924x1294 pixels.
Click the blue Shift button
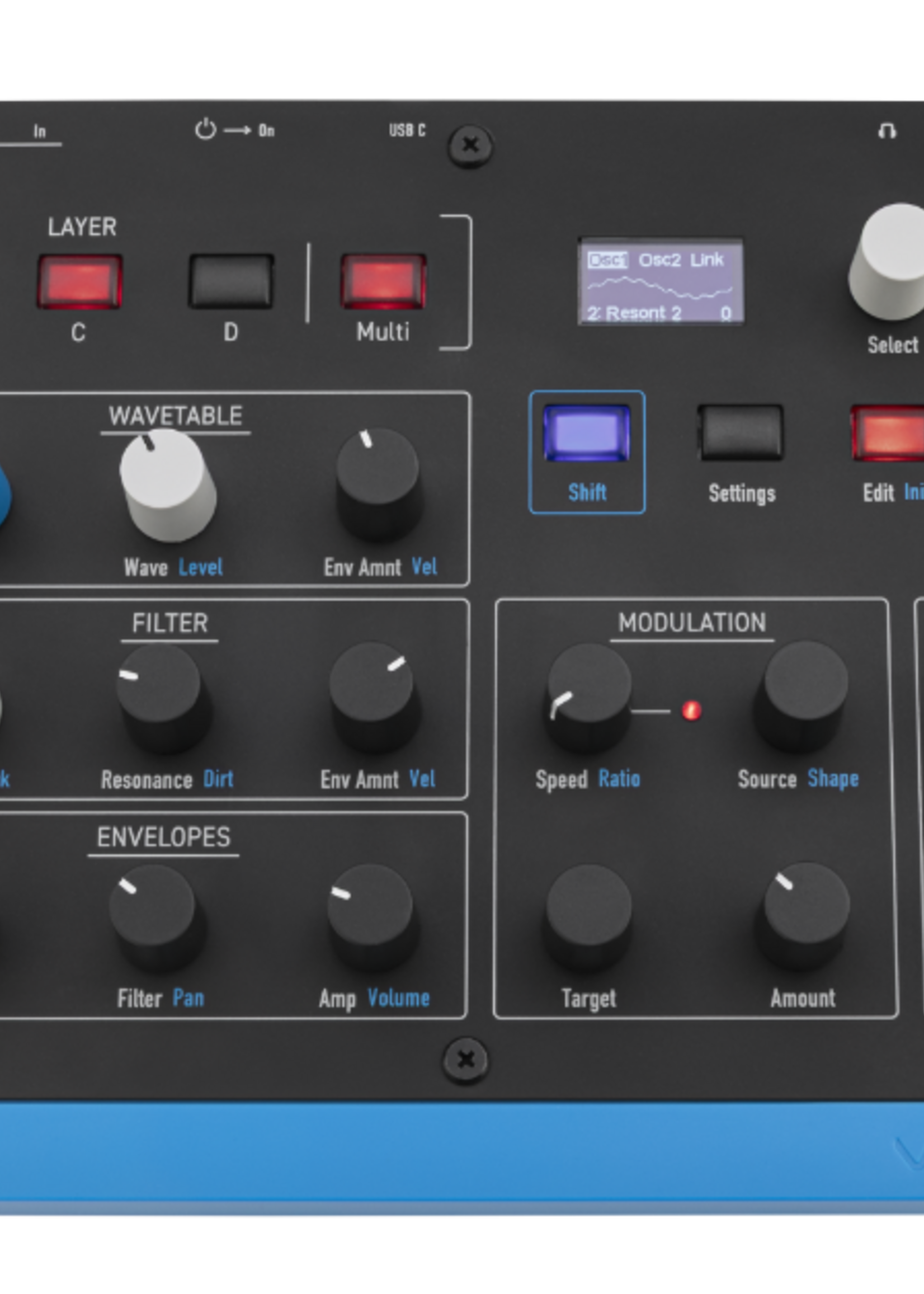(587, 433)
